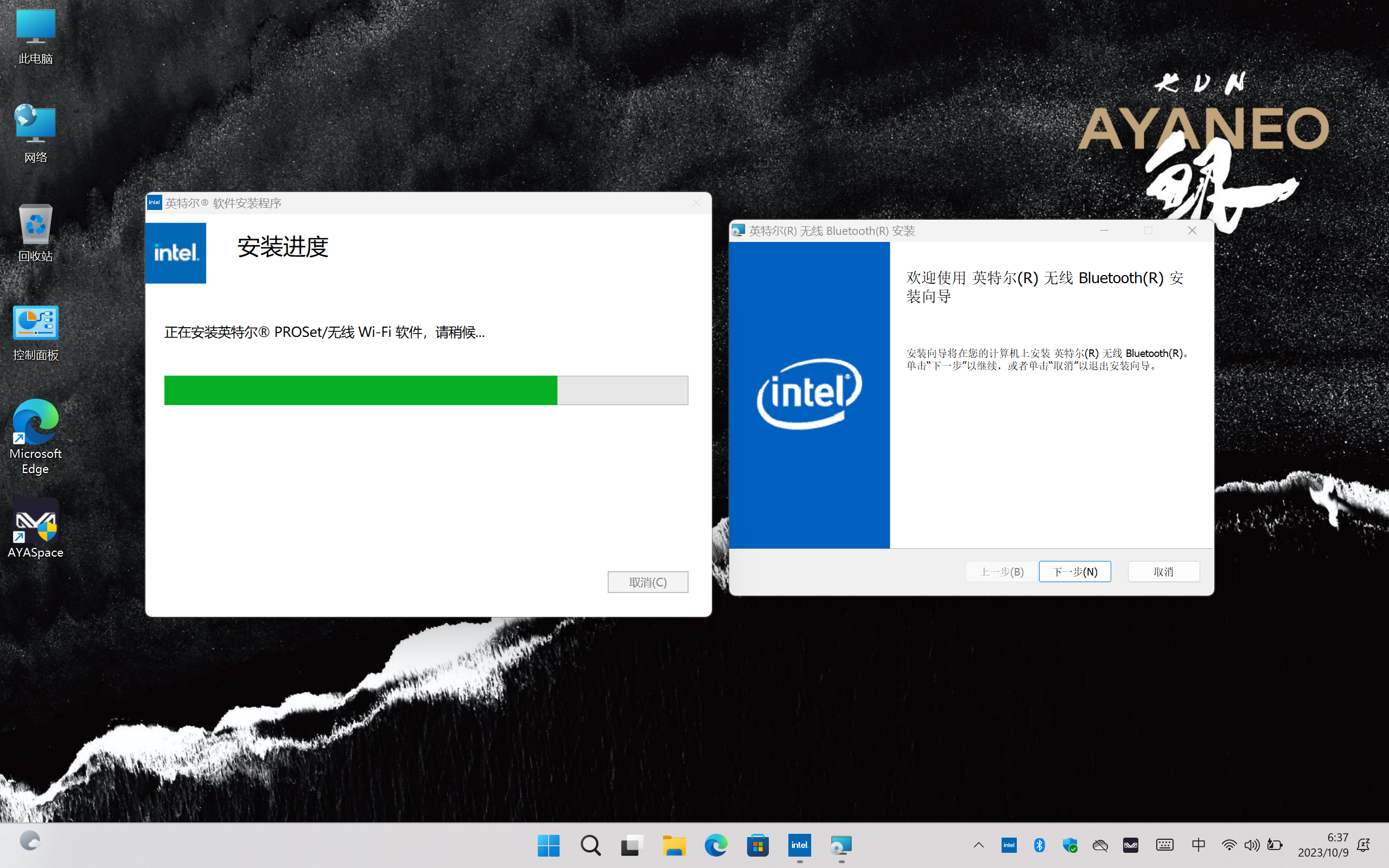
Task: Minimize the Bluetooth installation window
Action: click(x=1104, y=231)
